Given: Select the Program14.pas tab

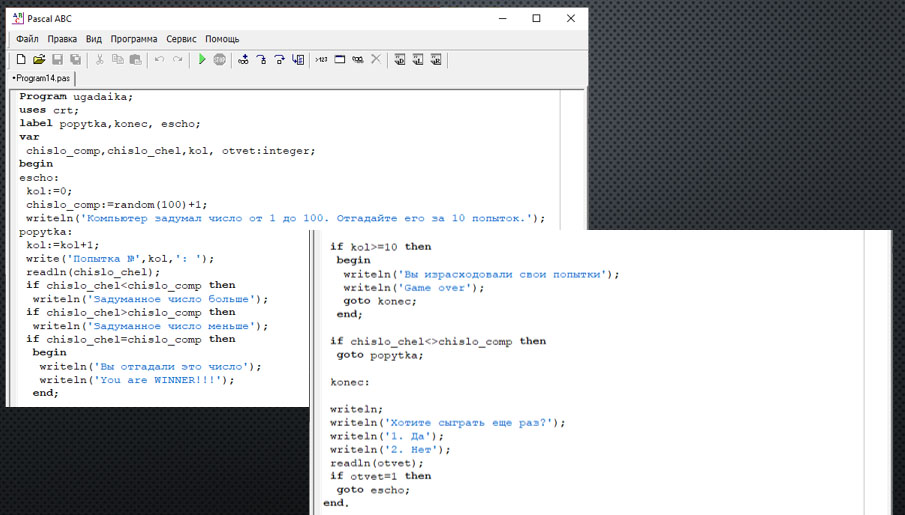Looking at the screenshot, I should (41, 78).
